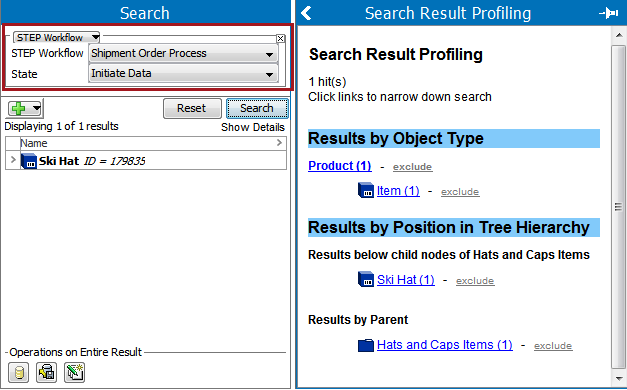Click the '1 hit(s)' text

pyautogui.click(x=327, y=82)
